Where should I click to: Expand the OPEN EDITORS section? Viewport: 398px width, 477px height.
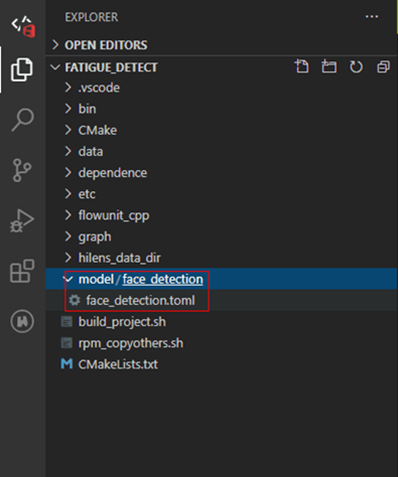55,45
